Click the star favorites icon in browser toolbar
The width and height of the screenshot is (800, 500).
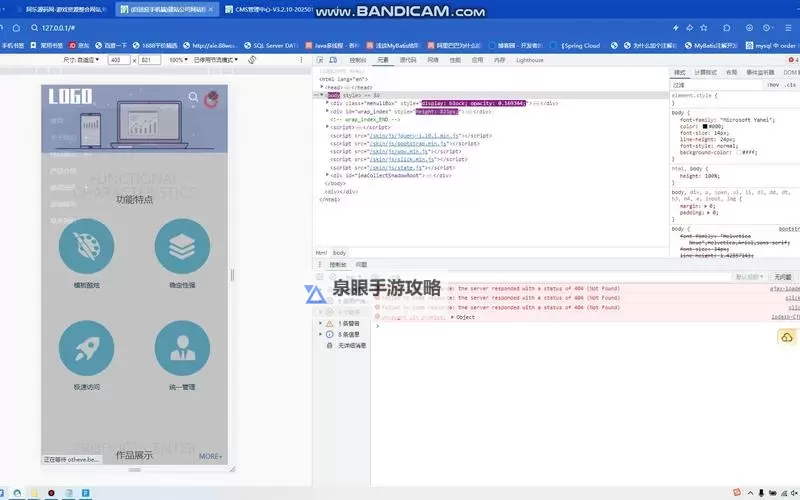tap(704, 28)
